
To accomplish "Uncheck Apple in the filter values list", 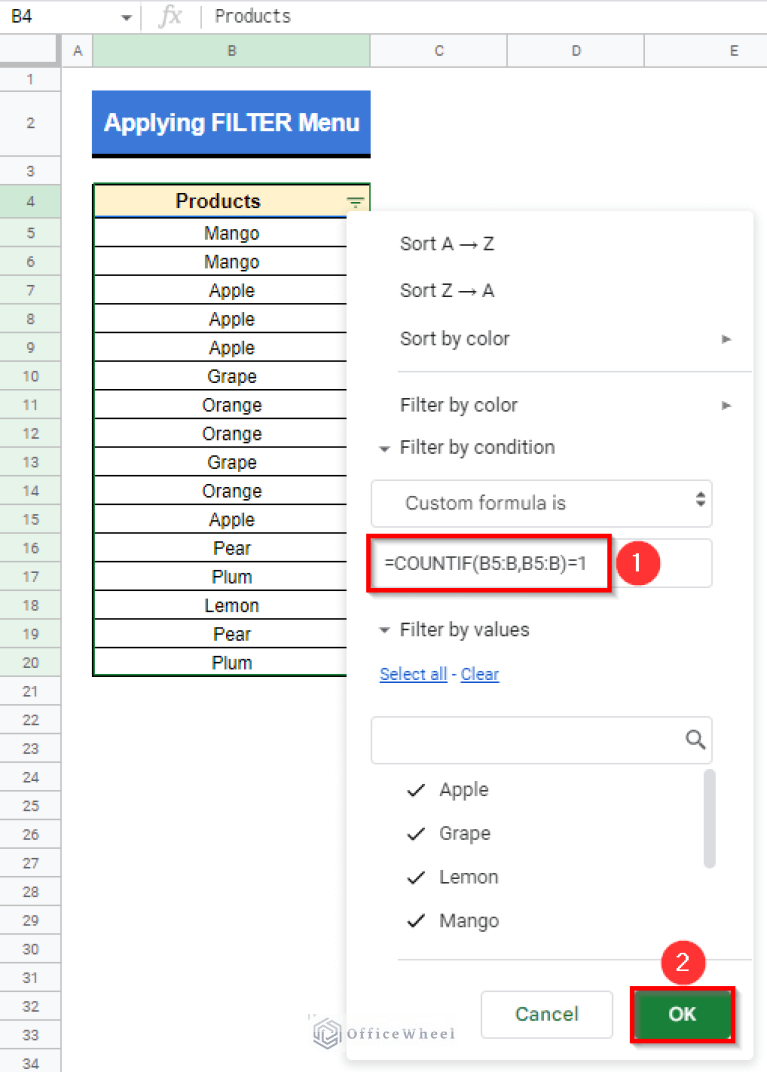I will tap(415, 790).
